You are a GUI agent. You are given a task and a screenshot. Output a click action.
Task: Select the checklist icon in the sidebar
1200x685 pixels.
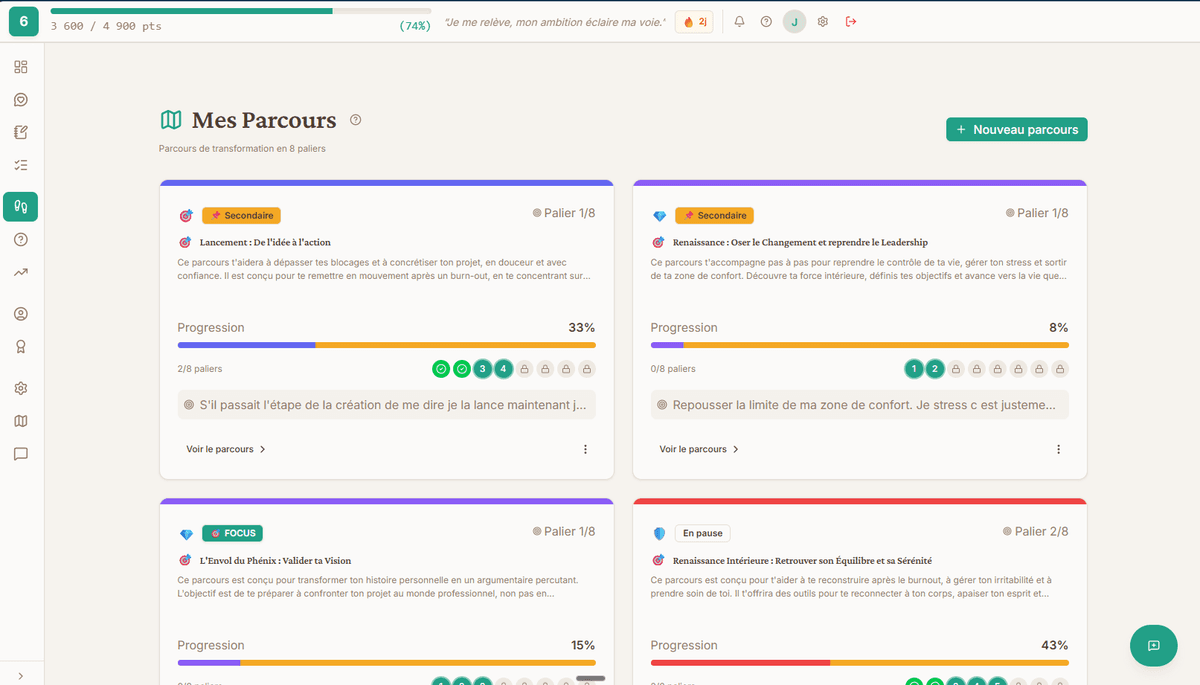click(22, 164)
